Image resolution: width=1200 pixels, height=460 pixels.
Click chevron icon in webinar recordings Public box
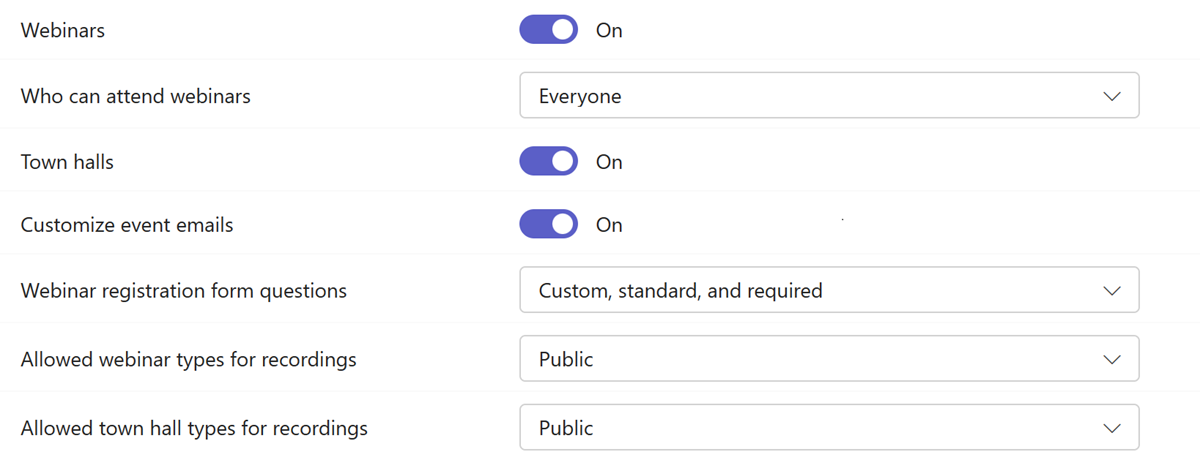[1111, 359]
